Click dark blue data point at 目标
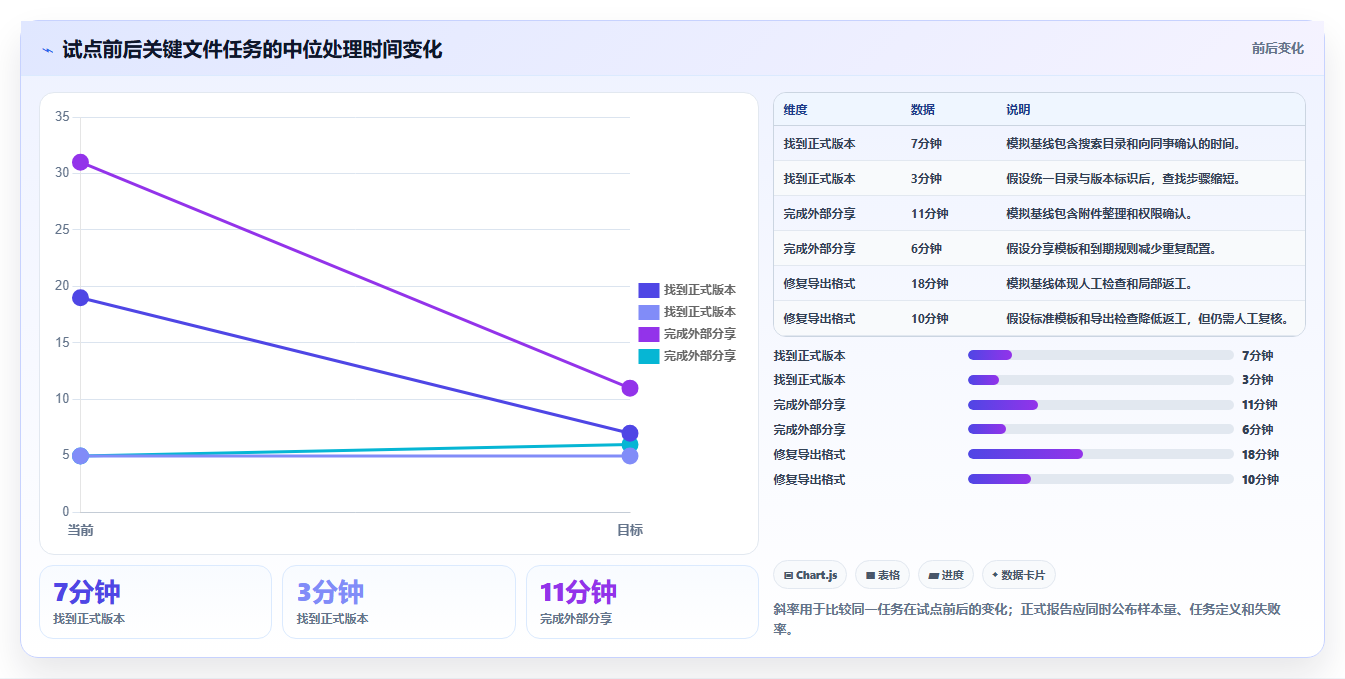1345x679 pixels. 630,433
